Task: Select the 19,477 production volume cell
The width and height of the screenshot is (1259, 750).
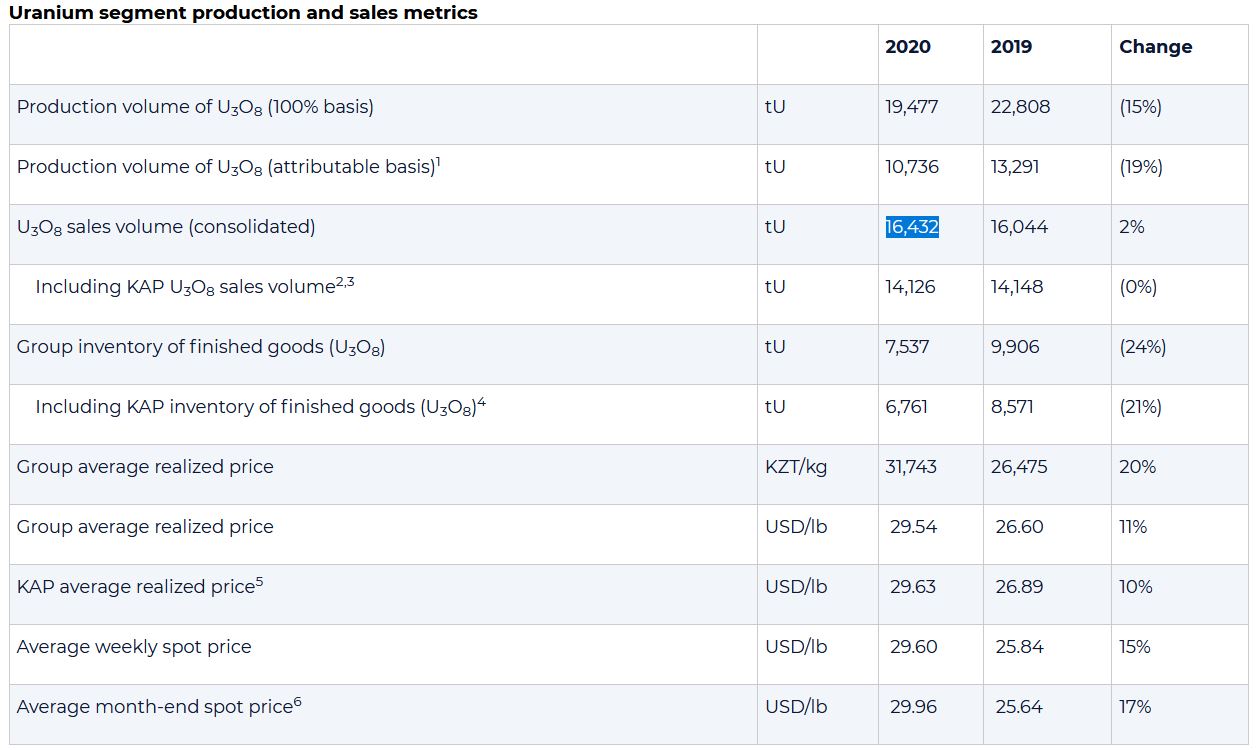Action: click(912, 107)
